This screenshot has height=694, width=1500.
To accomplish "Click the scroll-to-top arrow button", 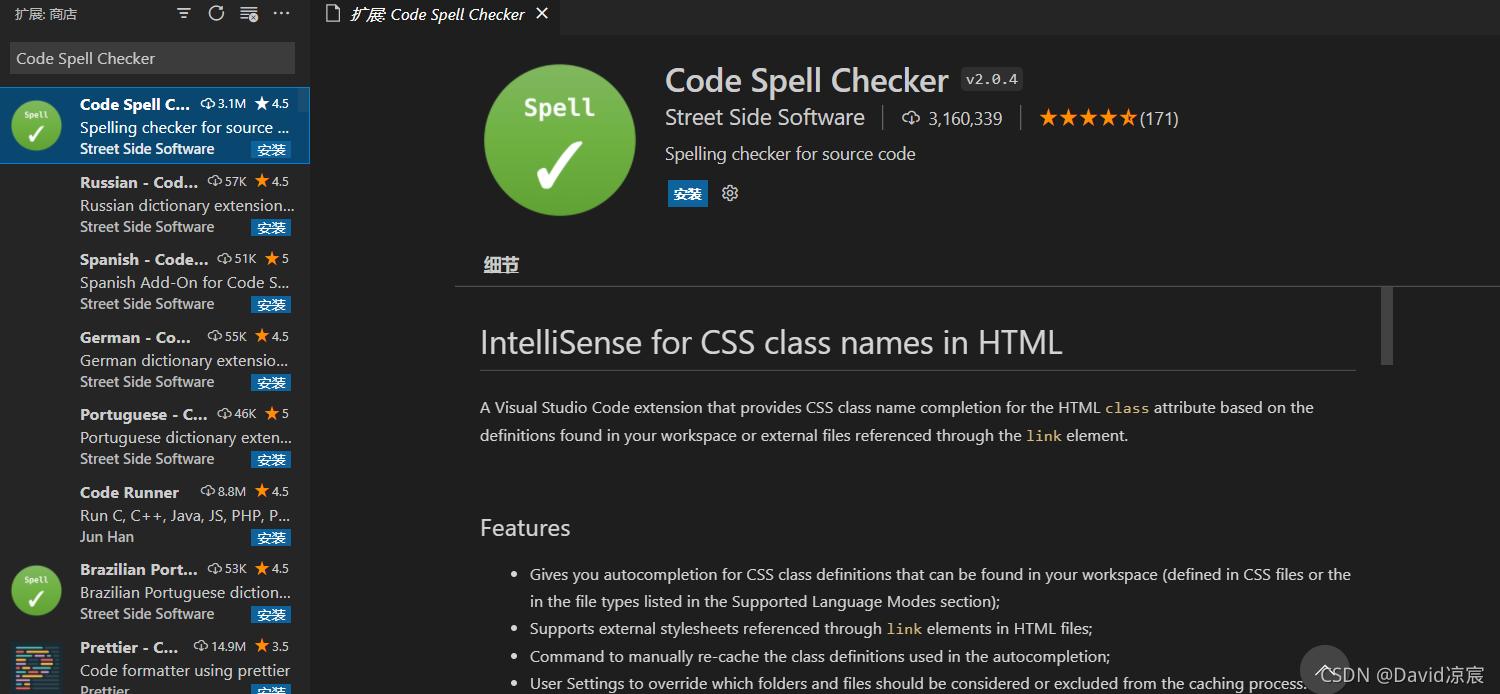I will pos(1325,670).
